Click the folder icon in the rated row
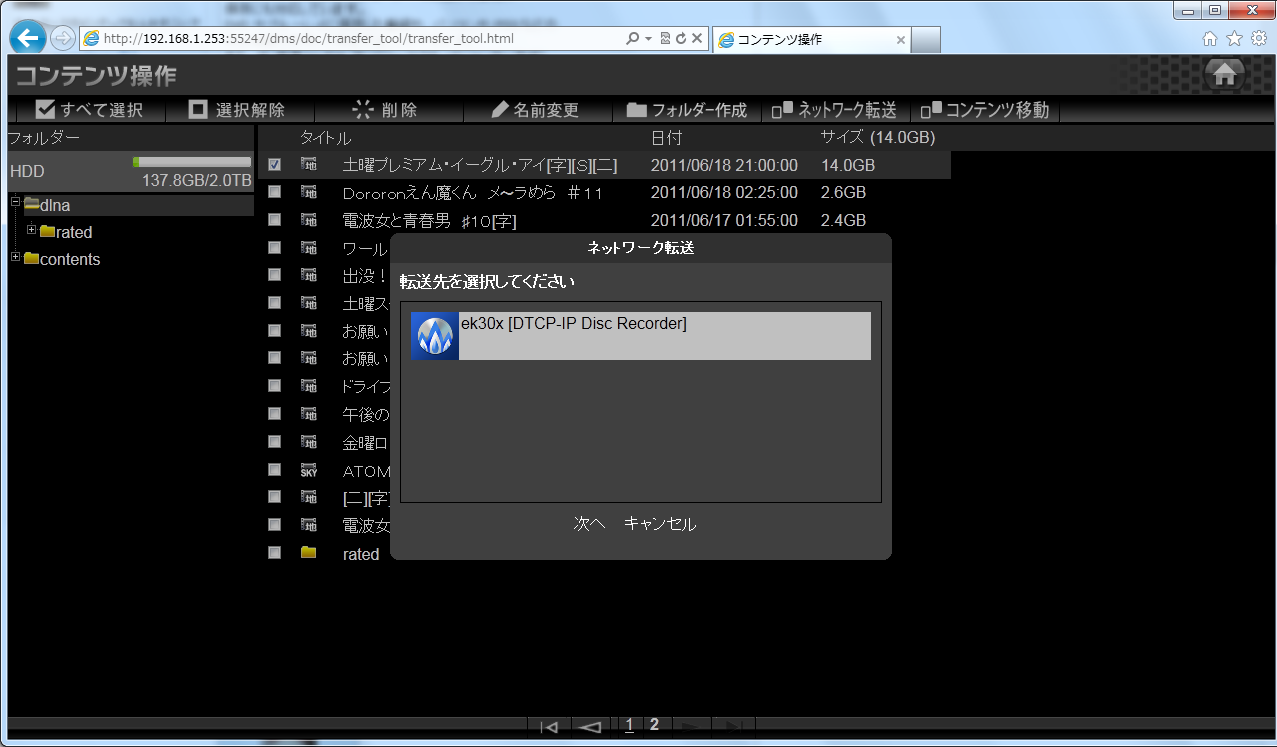1277x747 pixels. 308,553
